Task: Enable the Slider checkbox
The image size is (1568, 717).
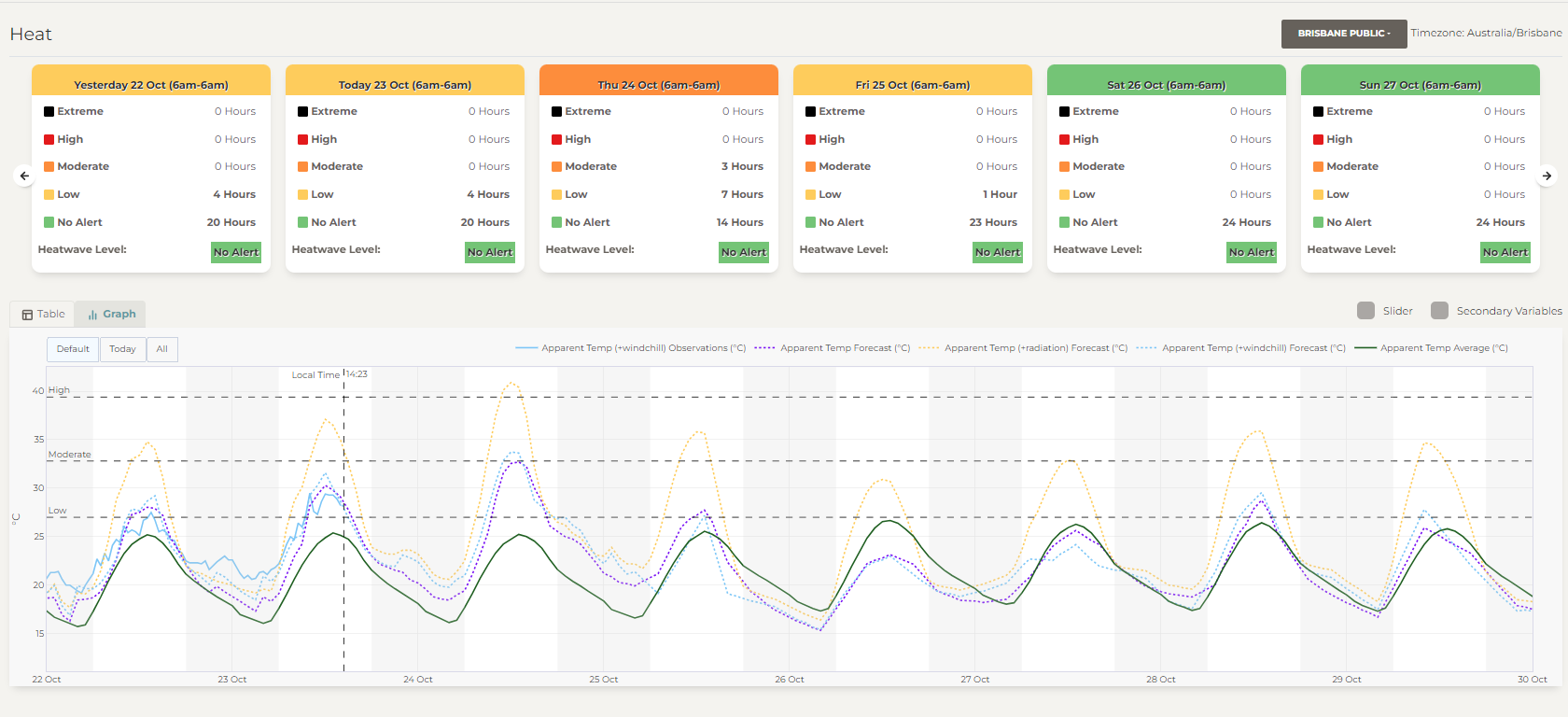Action: point(1365,311)
